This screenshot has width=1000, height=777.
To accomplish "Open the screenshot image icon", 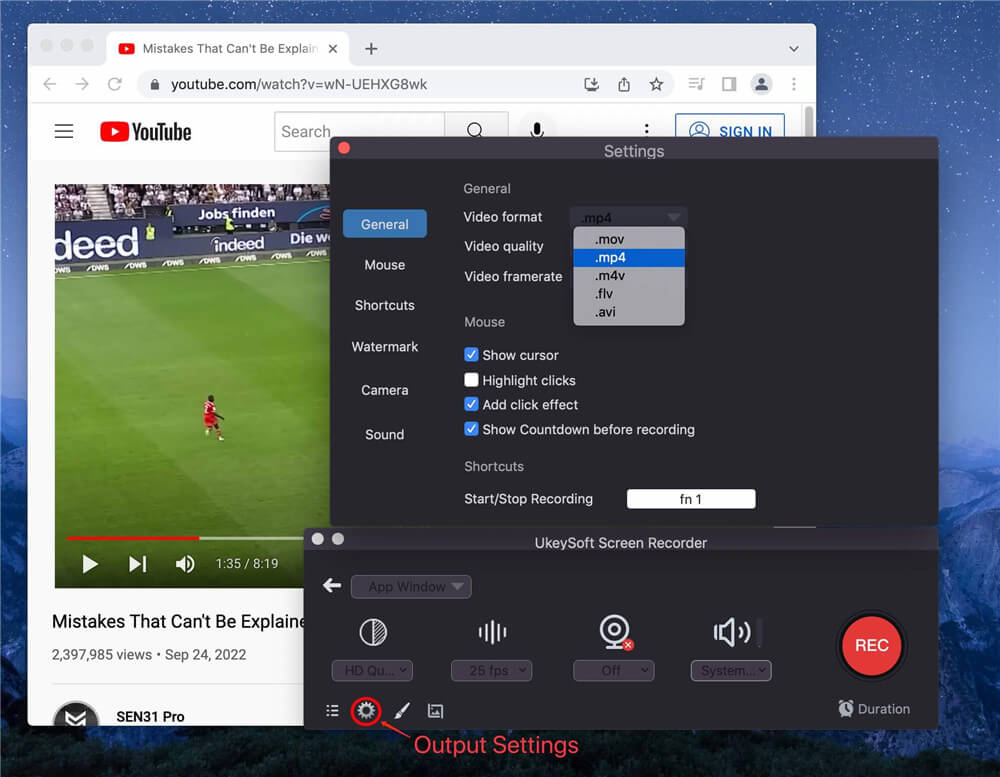I will (x=435, y=711).
